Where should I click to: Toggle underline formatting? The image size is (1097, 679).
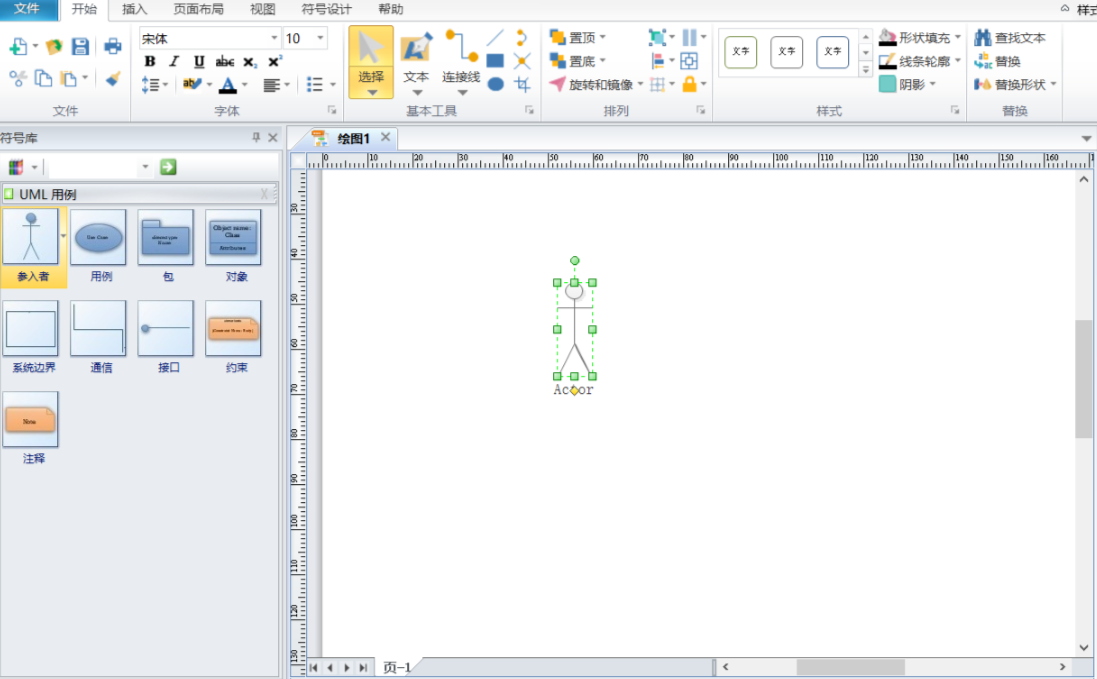point(199,62)
